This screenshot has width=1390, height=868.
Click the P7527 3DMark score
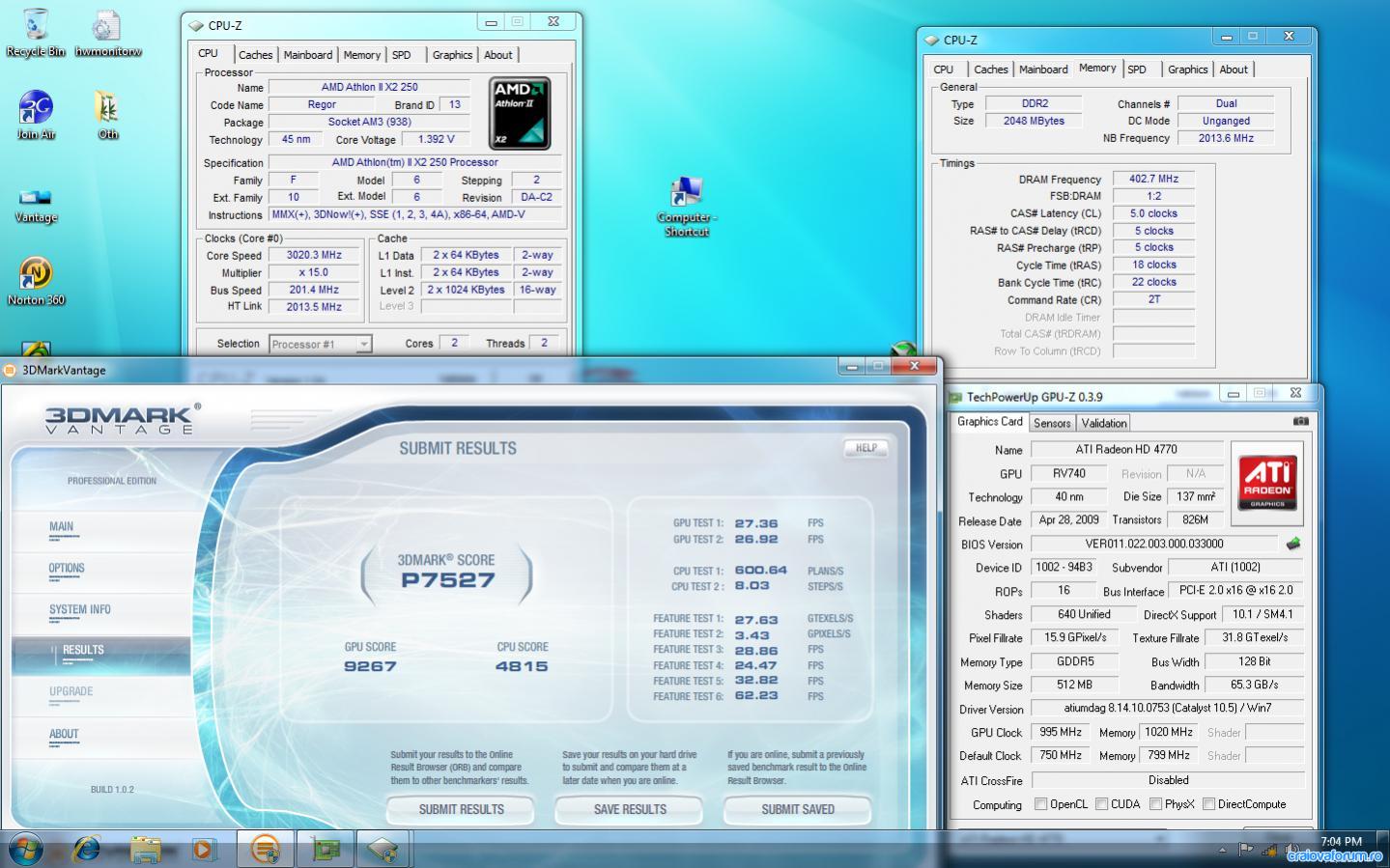tap(448, 580)
